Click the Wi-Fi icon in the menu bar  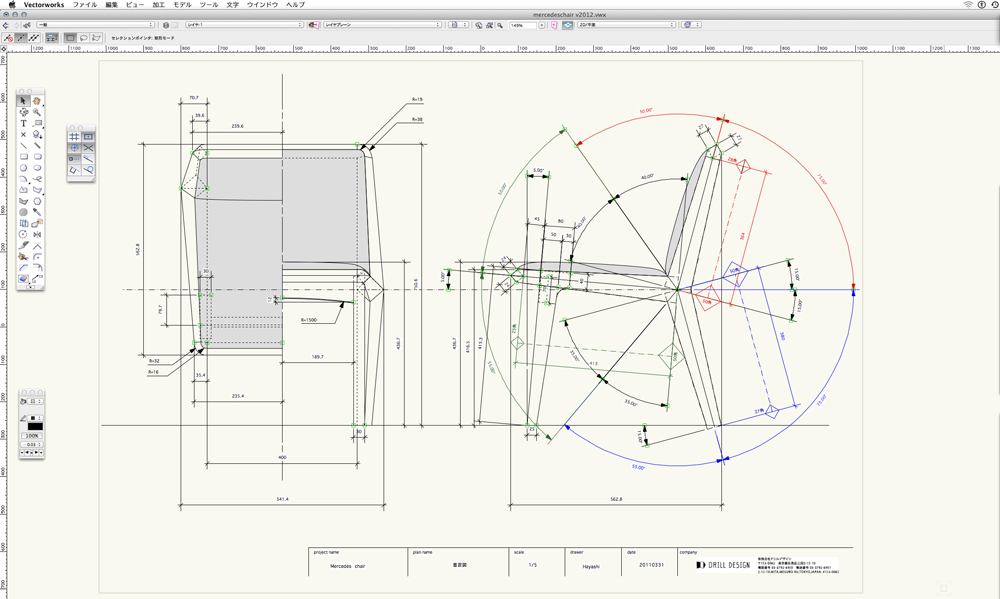[x=968, y=5]
